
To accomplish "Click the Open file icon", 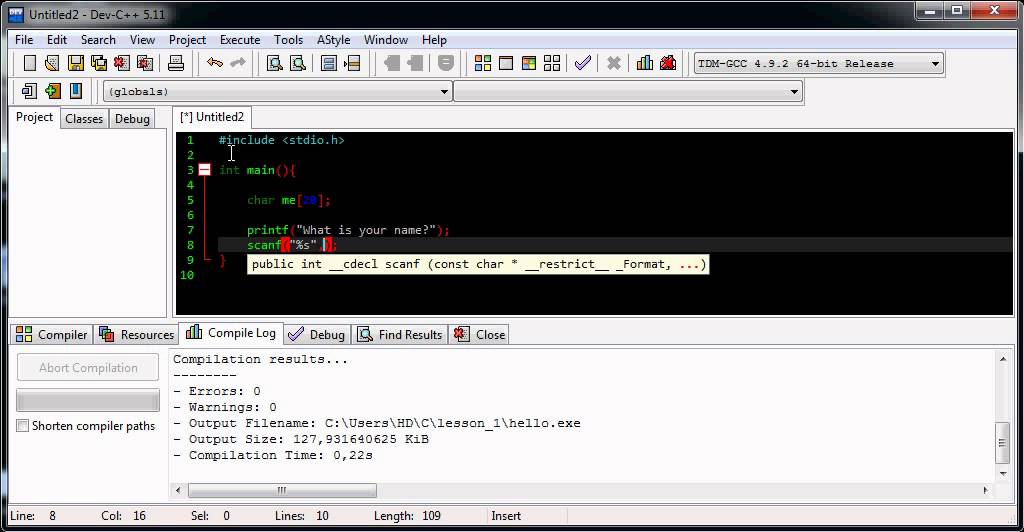I will point(52,63).
